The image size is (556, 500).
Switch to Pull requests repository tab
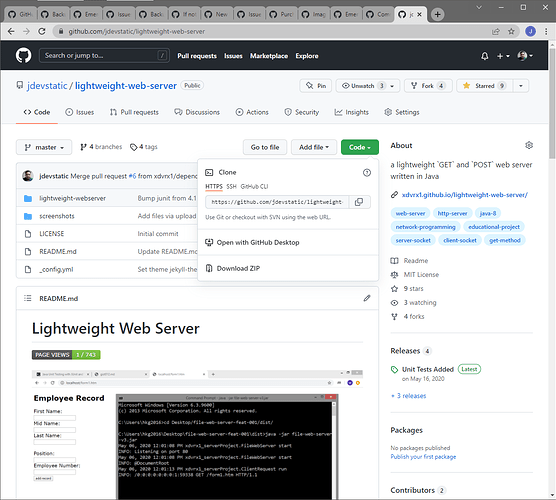coord(134,112)
